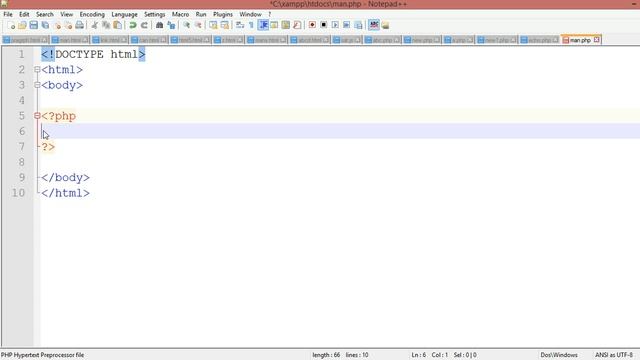Click the last toolbar icon after ABC

click(385, 25)
